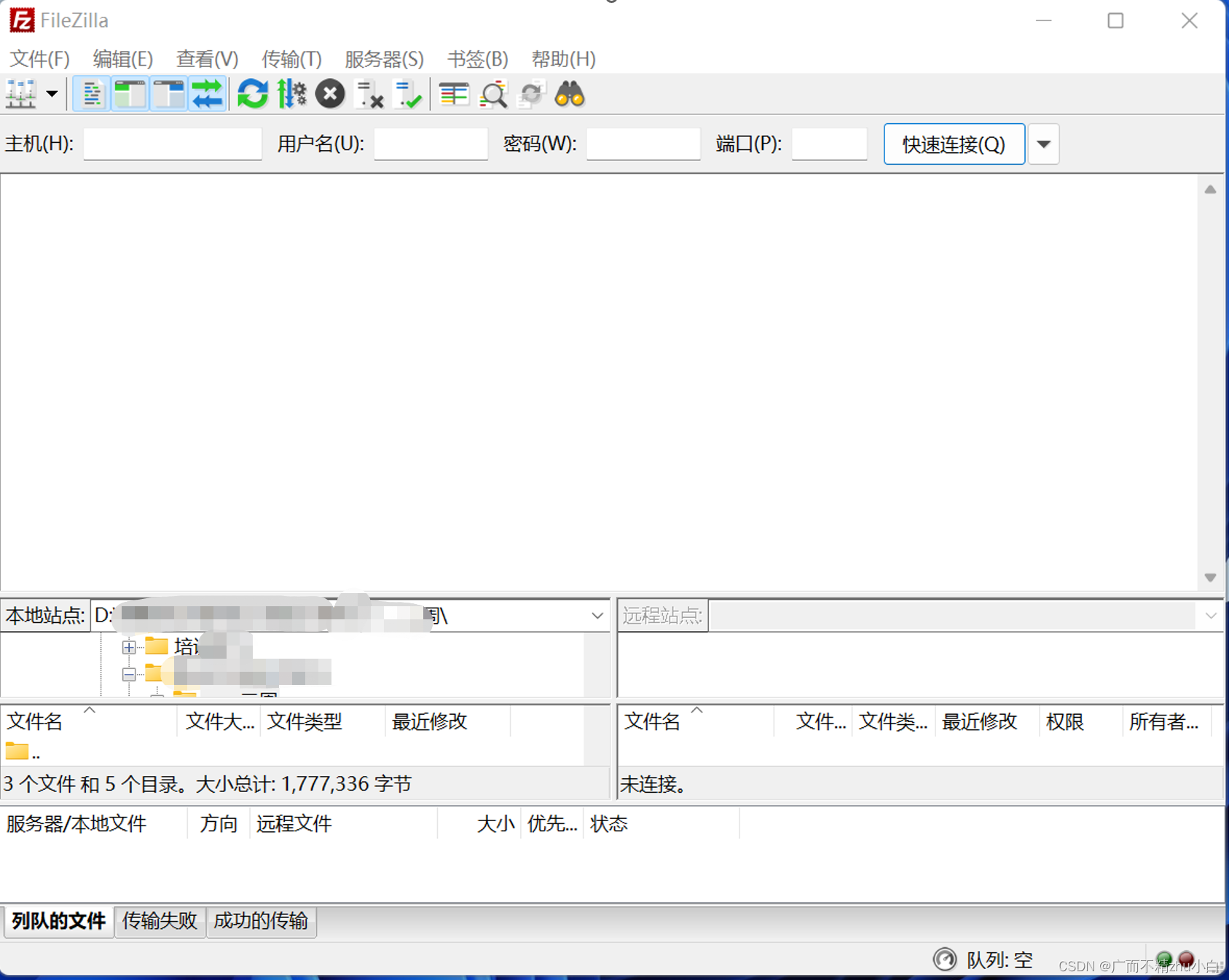Sort remote files by 文件名 column
Viewport: 1229px width, 980px height.
point(696,721)
